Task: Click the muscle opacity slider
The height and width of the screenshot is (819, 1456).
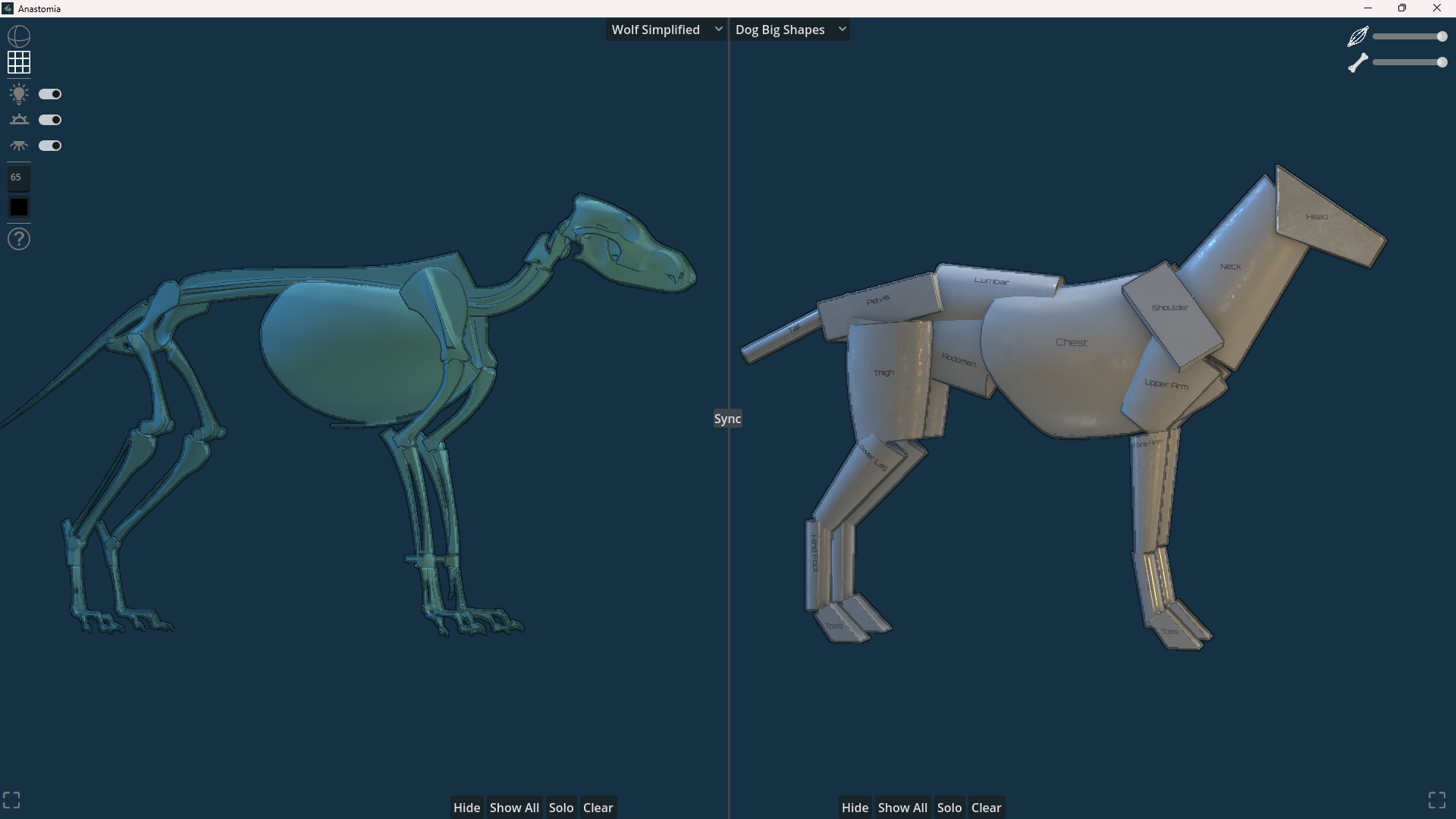Action: [1410, 36]
